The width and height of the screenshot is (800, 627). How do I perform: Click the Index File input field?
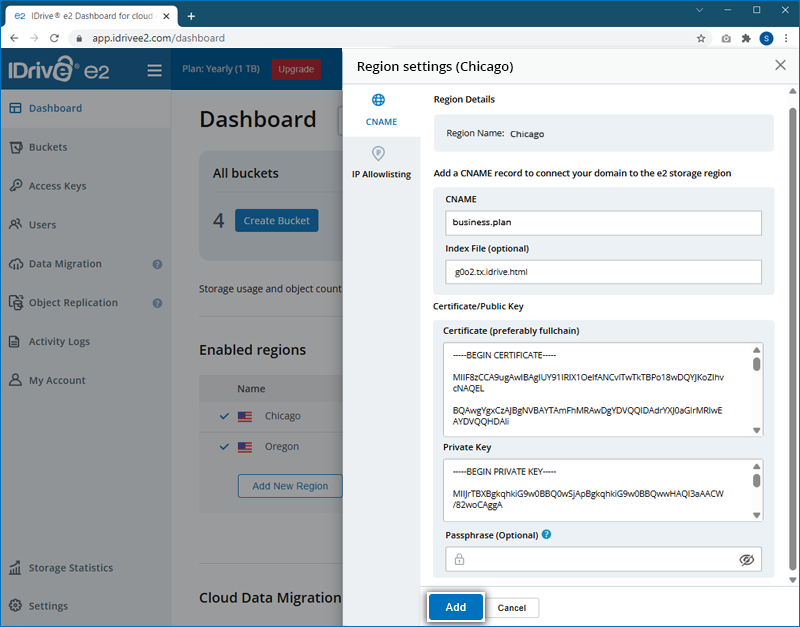(x=603, y=272)
